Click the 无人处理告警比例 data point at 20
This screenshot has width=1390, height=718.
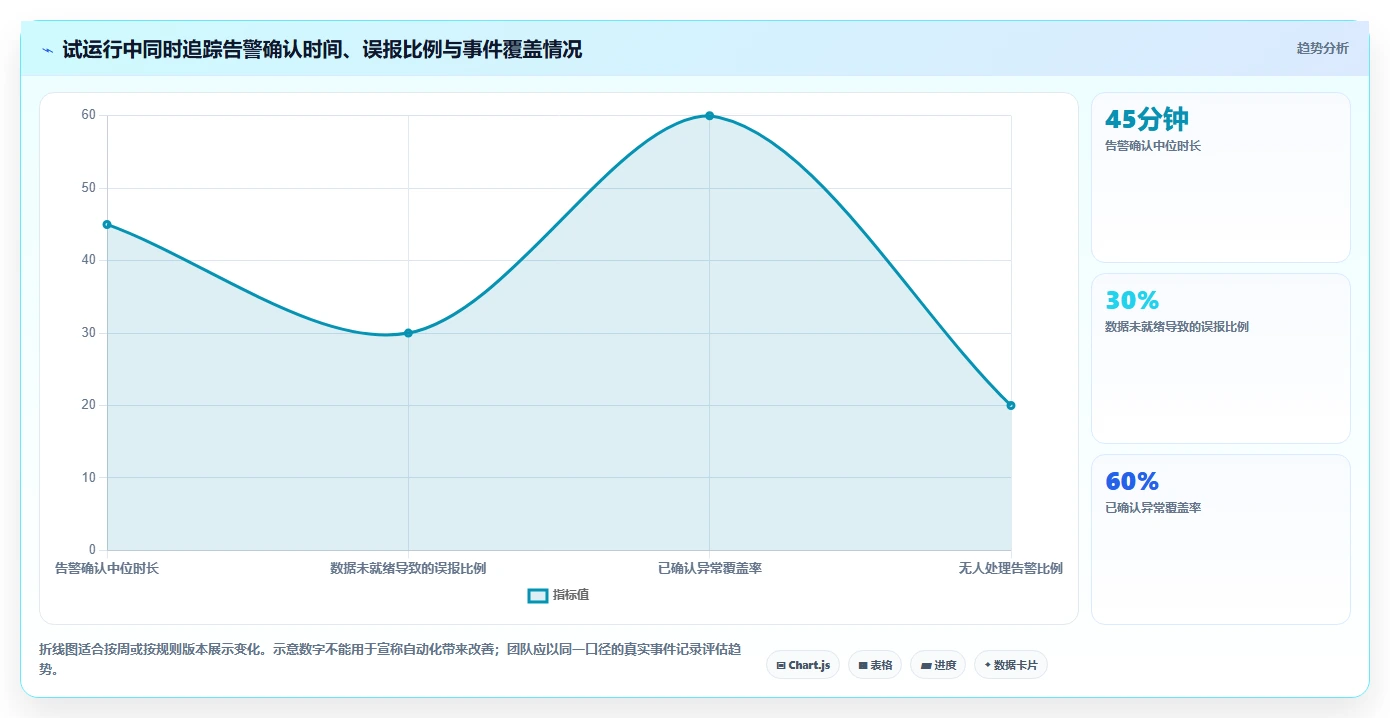1010,405
